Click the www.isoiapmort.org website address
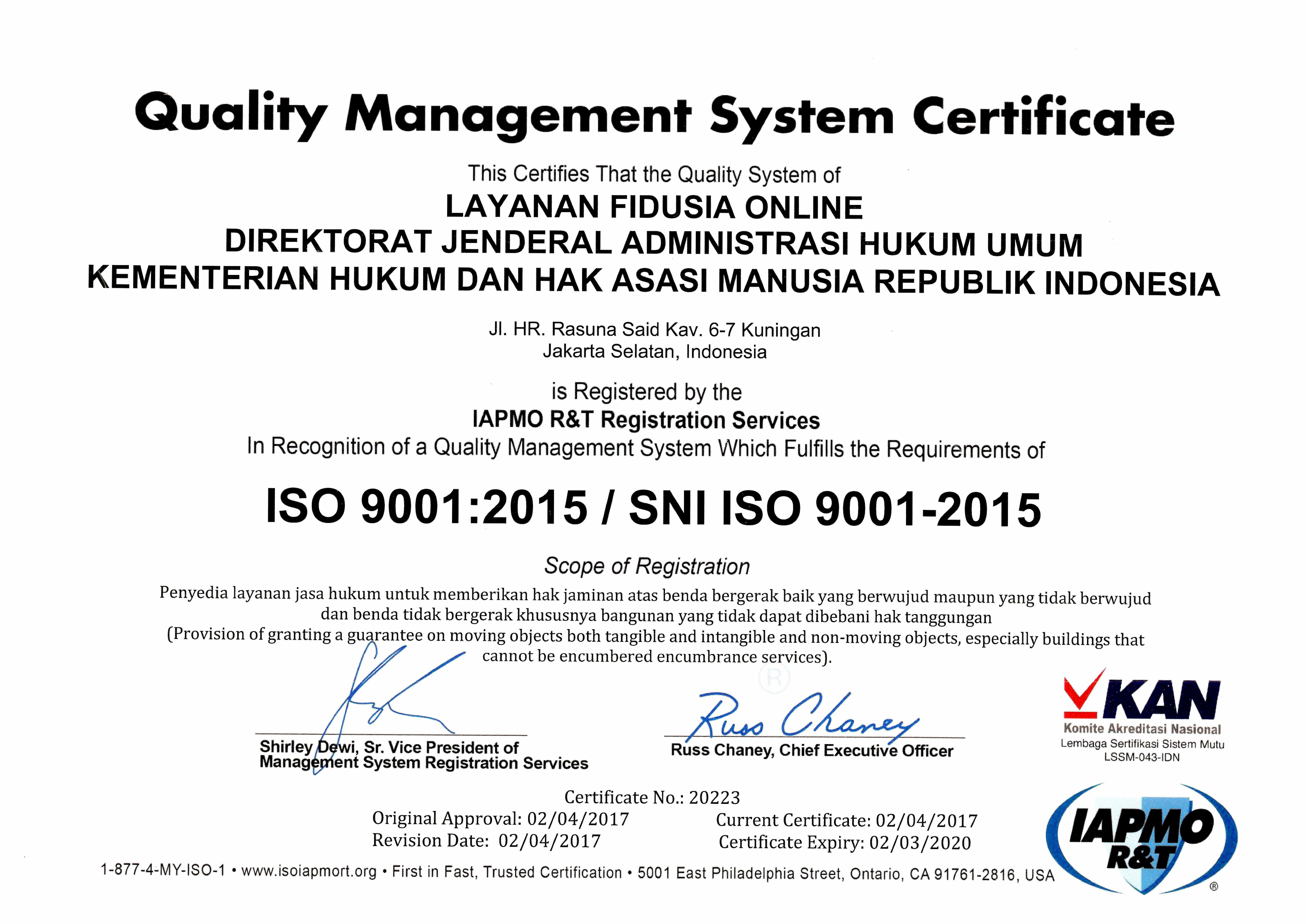 click(x=309, y=871)
